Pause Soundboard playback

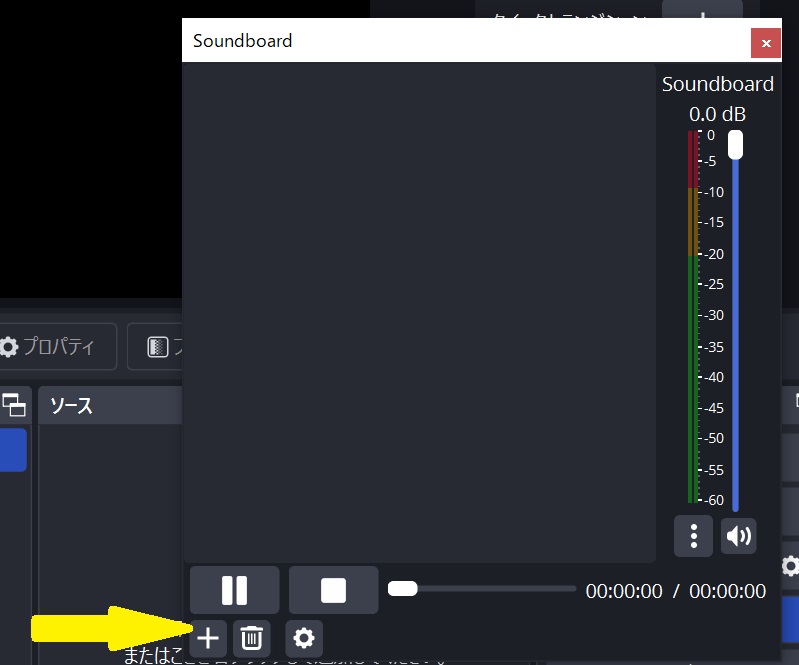[x=234, y=590]
